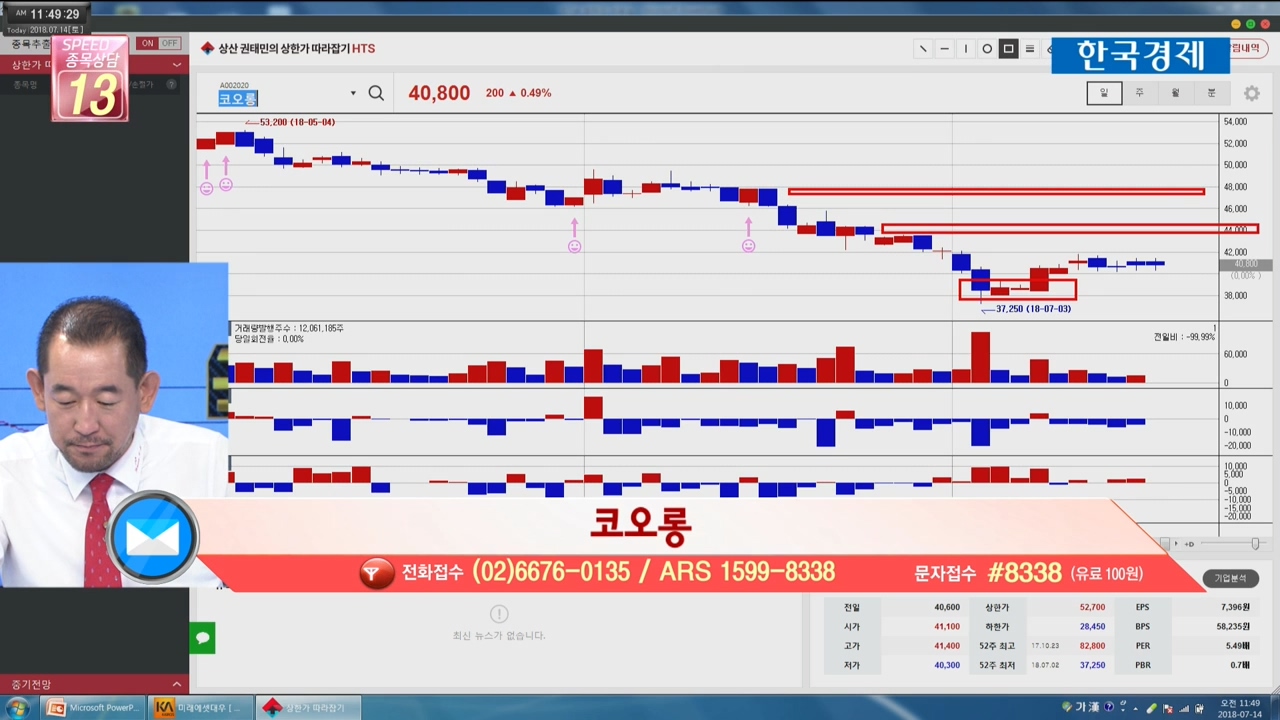Open Microsoft PowerPoint from taskbar
Screen dimensions: 1280x720
(95, 708)
